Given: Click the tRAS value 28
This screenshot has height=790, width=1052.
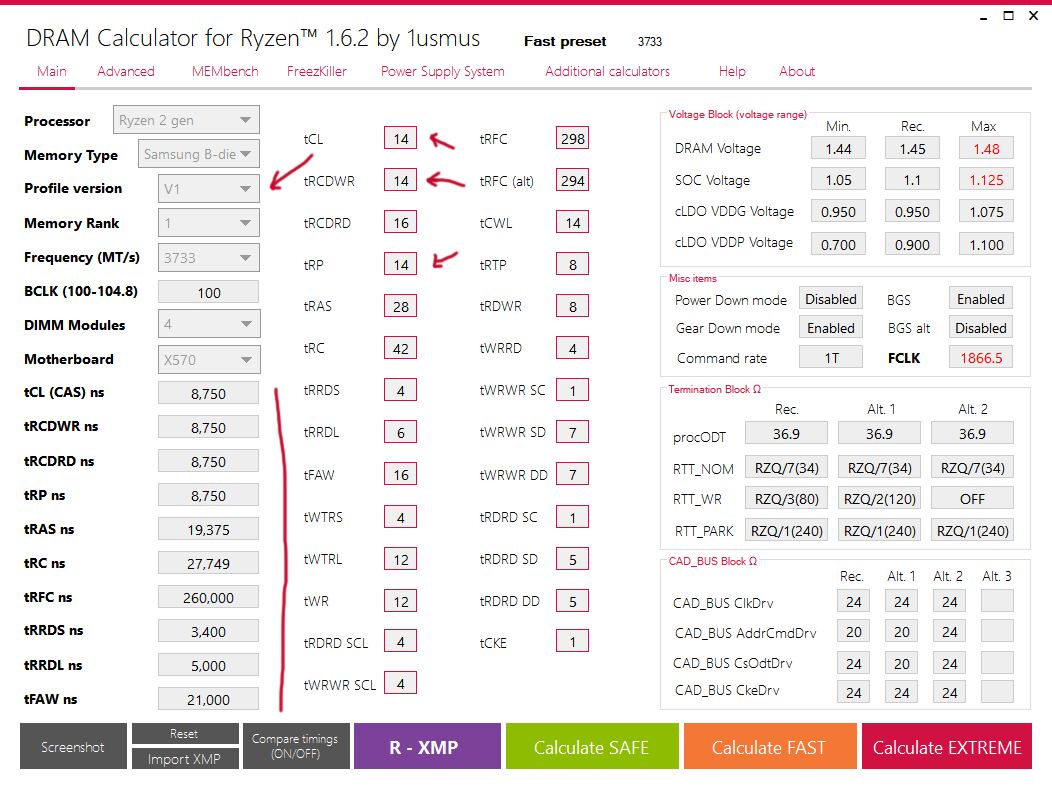Looking at the screenshot, I should point(401,306).
